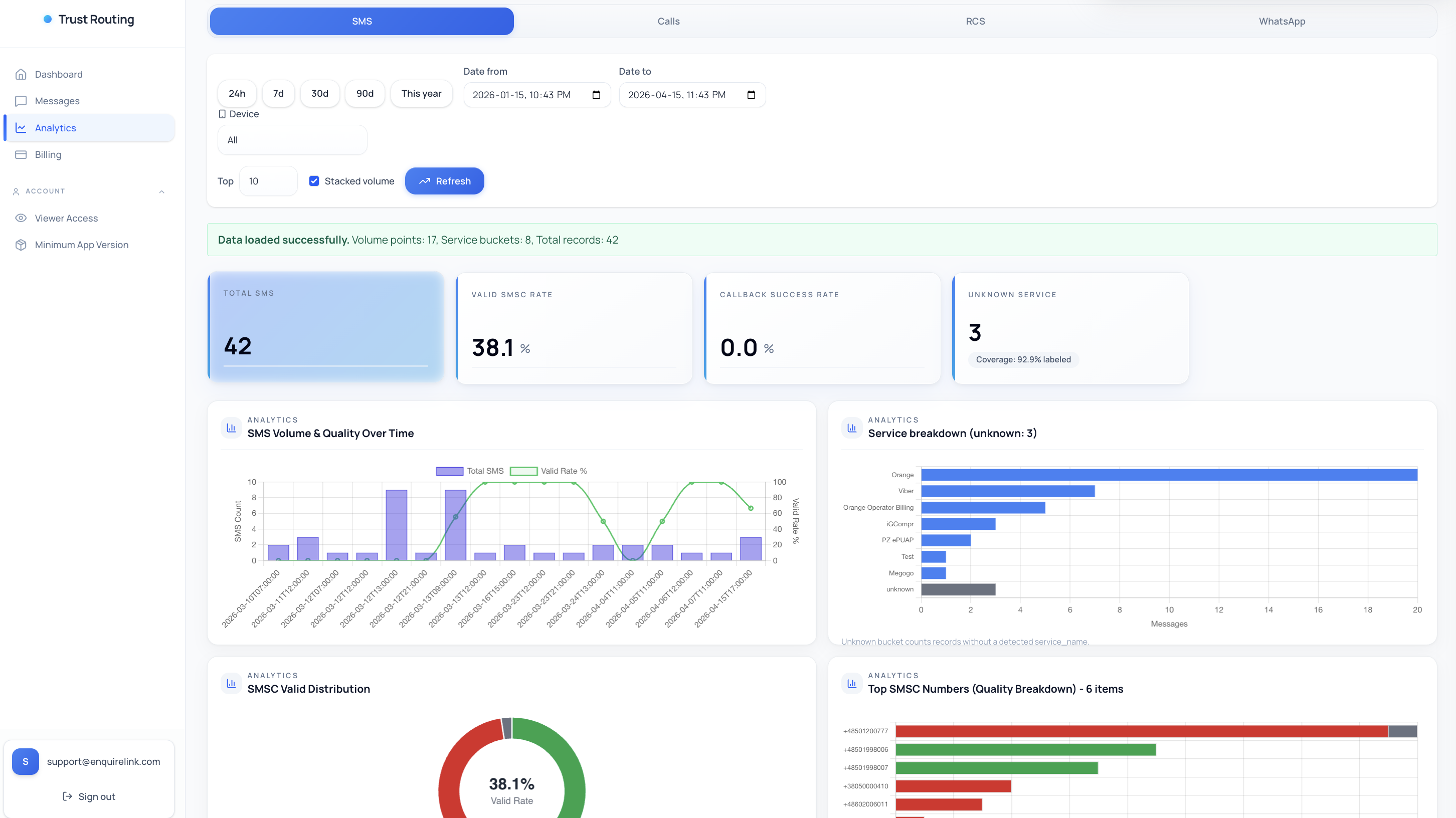Click the gray unknown service bar
The width and height of the screenshot is (1456, 818).
pos(959,590)
